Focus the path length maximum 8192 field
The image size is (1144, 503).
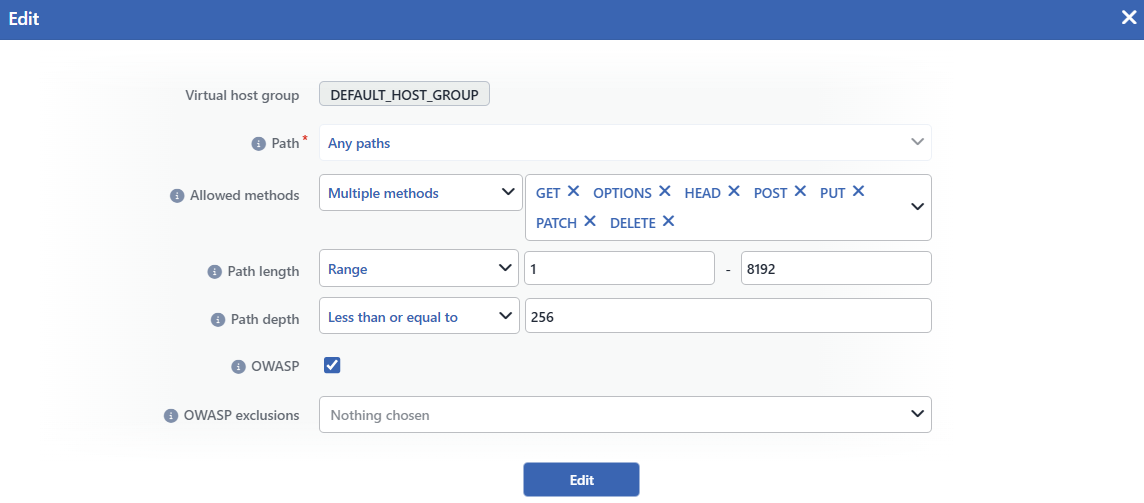pos(836,269)
